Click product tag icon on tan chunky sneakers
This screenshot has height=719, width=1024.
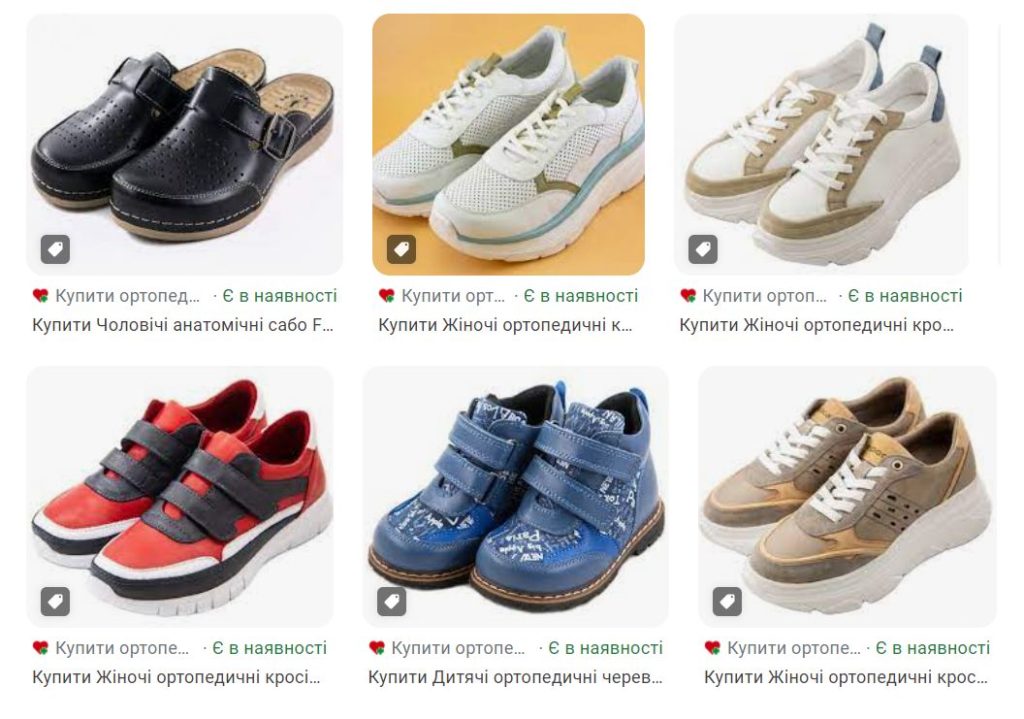point(728,601)
